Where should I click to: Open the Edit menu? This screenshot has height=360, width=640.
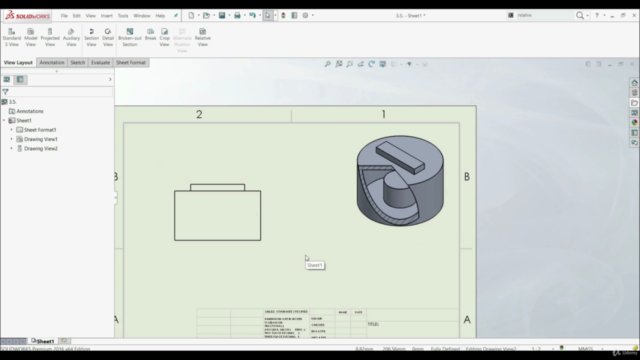(x=77, y=16)
